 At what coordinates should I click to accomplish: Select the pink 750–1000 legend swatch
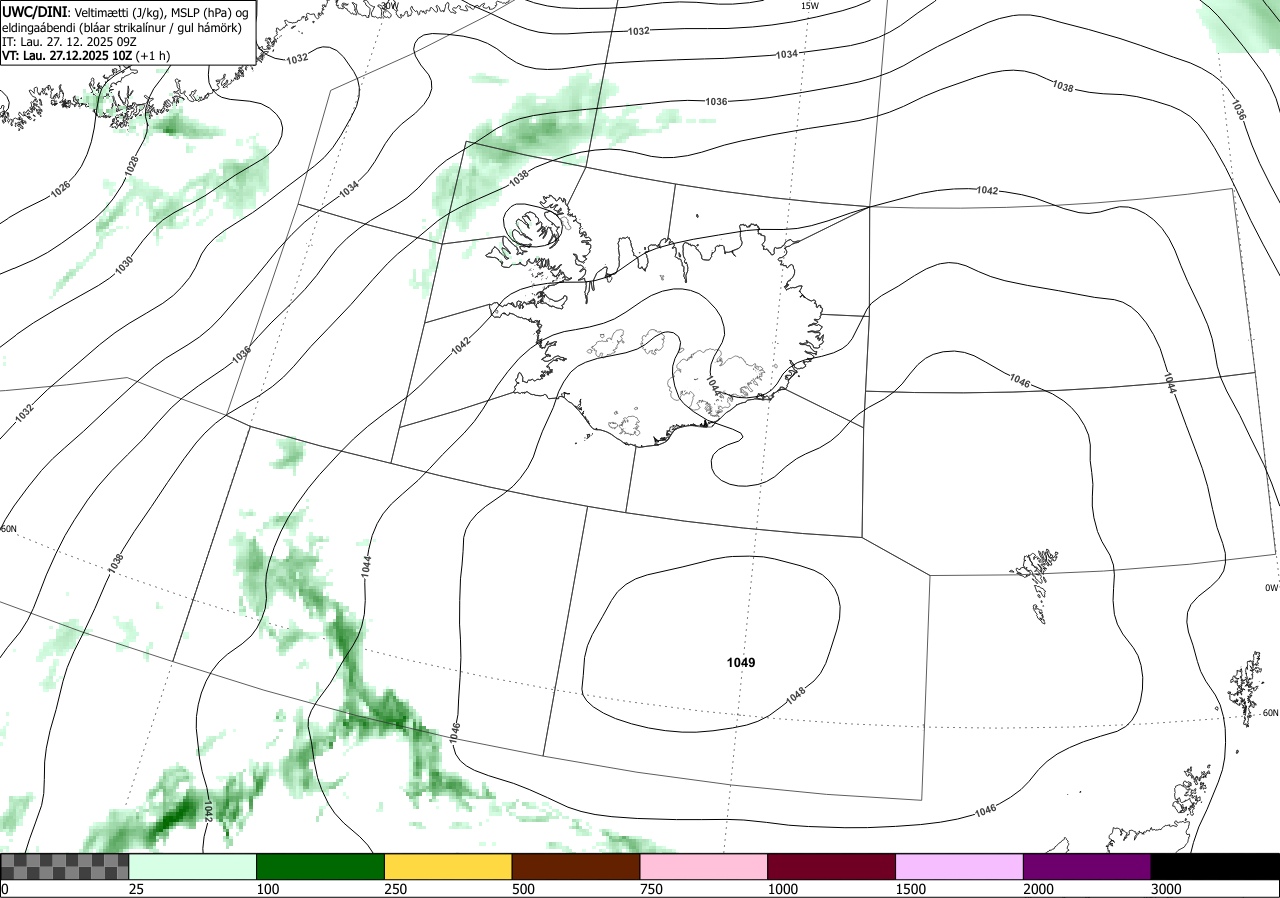(704, 866)
